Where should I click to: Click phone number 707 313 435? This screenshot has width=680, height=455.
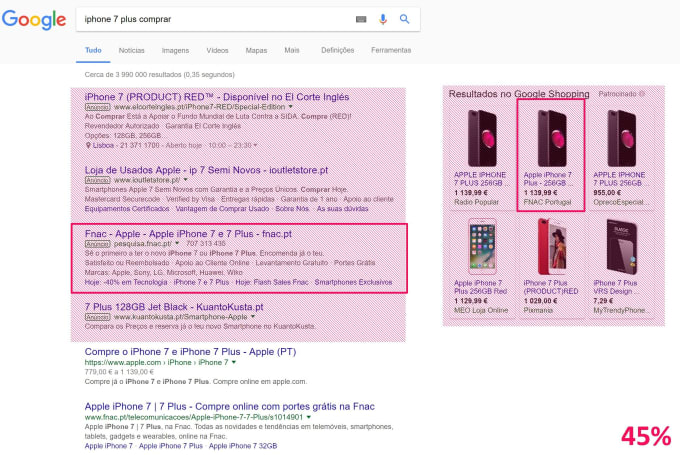206,243
